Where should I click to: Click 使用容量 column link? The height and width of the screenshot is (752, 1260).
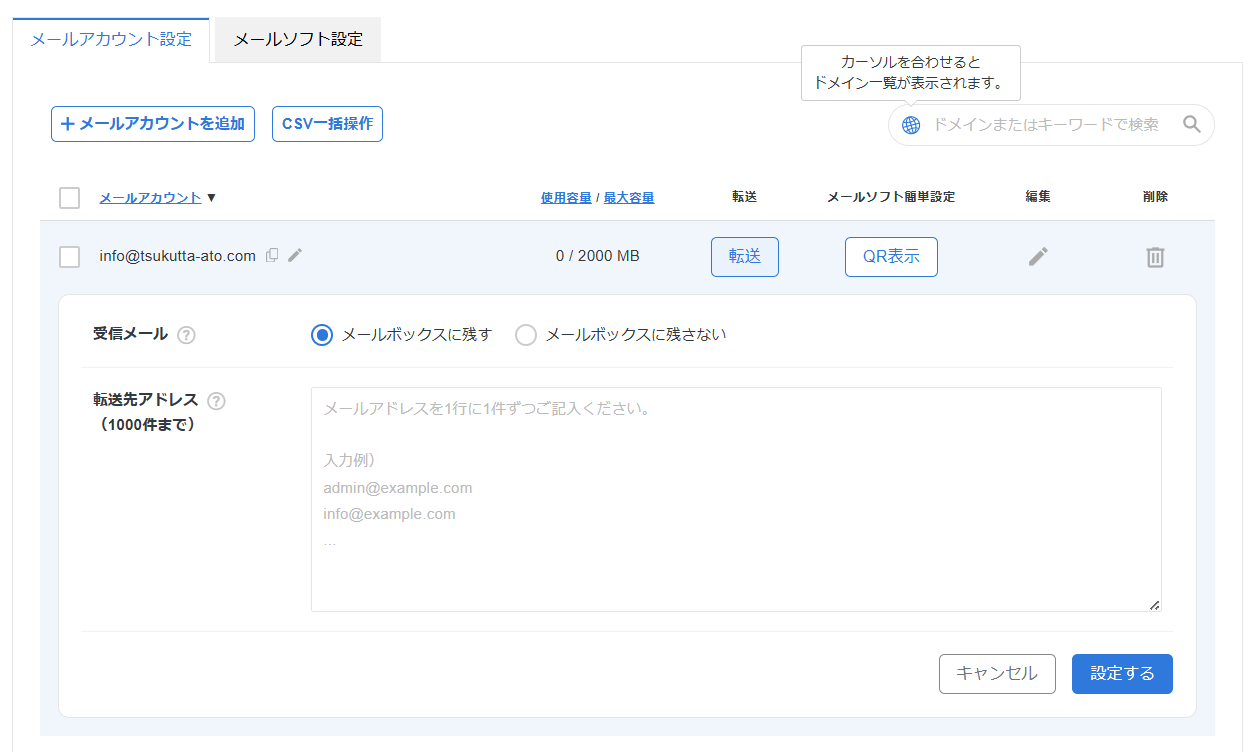point(566,198)
